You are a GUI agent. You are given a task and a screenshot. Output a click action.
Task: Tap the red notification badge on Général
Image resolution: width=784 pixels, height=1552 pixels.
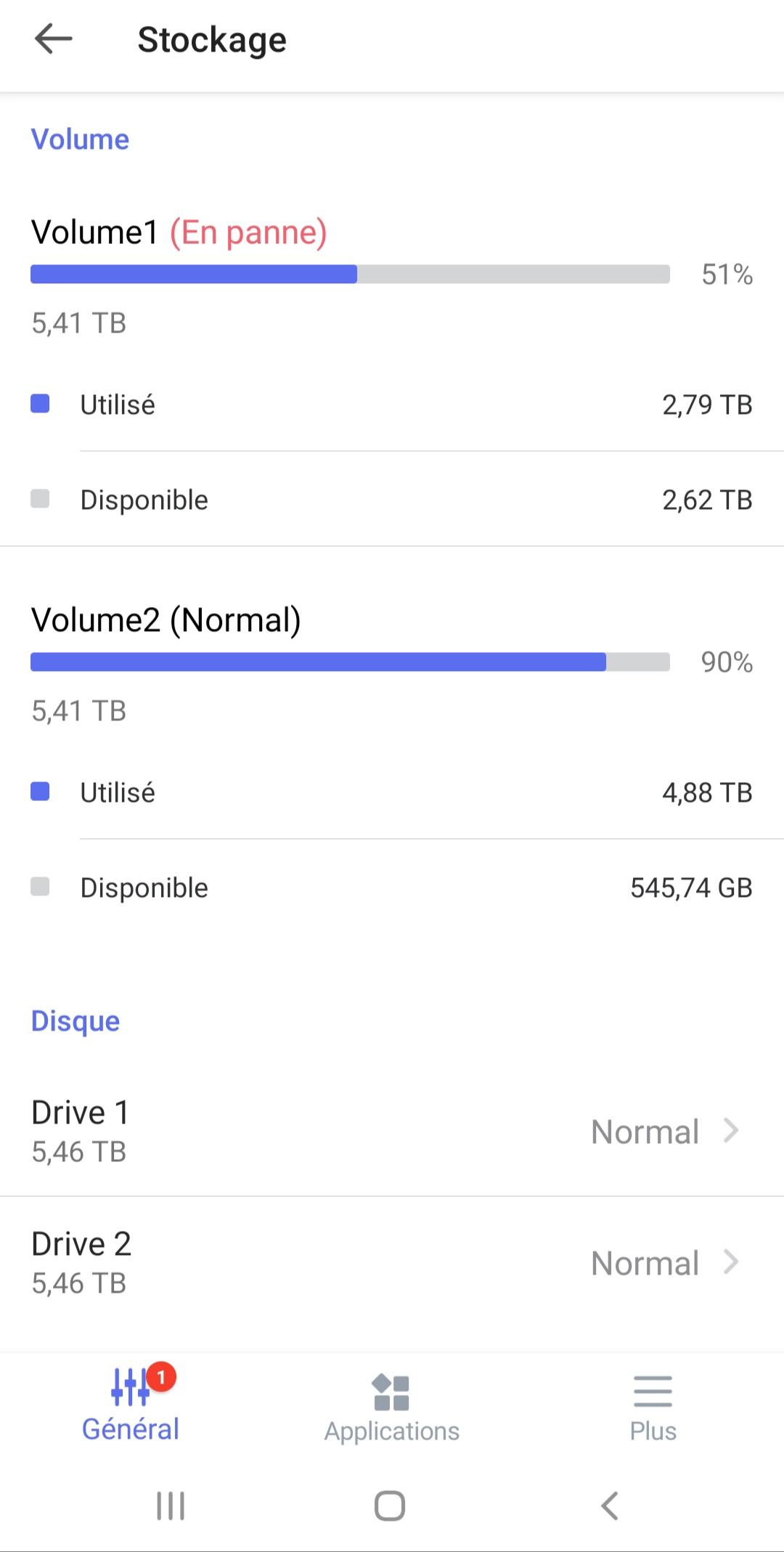pyautogui.click(x=161, y=1377)
